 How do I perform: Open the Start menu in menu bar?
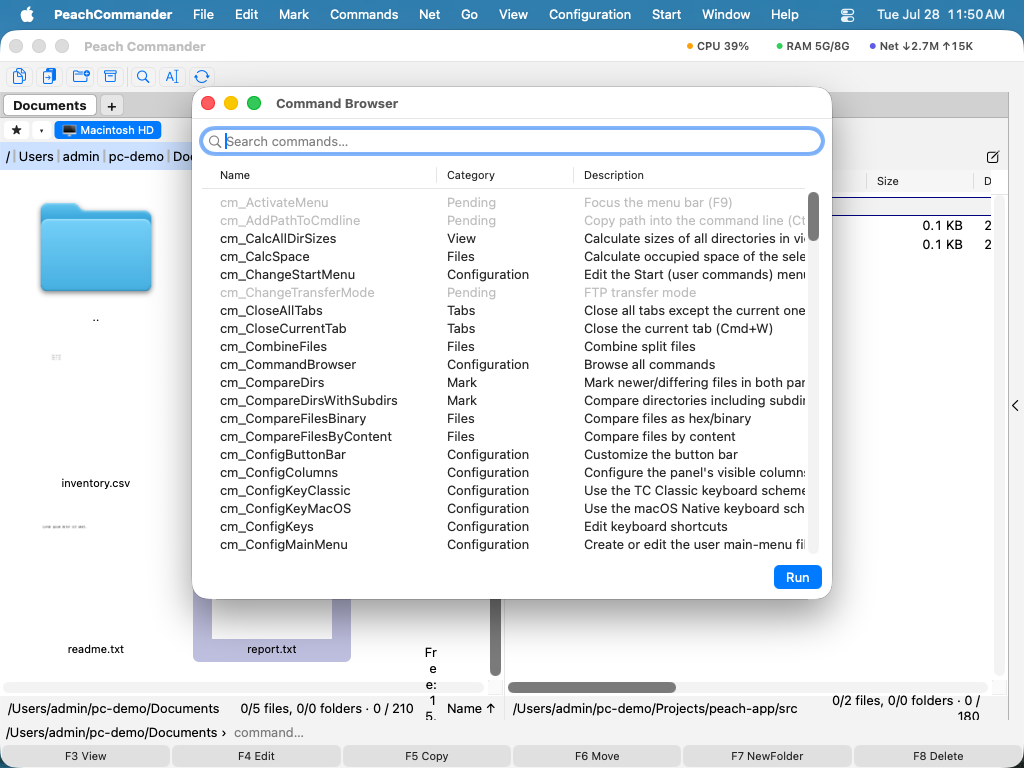(x=666, y=14)
